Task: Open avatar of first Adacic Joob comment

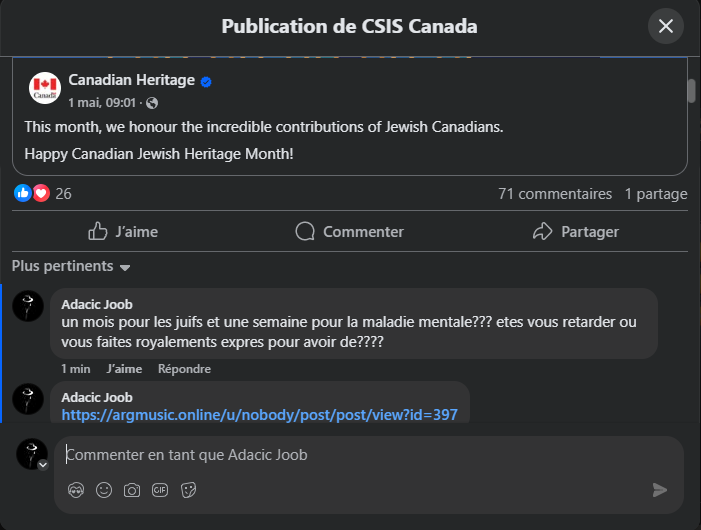Action: [28, 306]
